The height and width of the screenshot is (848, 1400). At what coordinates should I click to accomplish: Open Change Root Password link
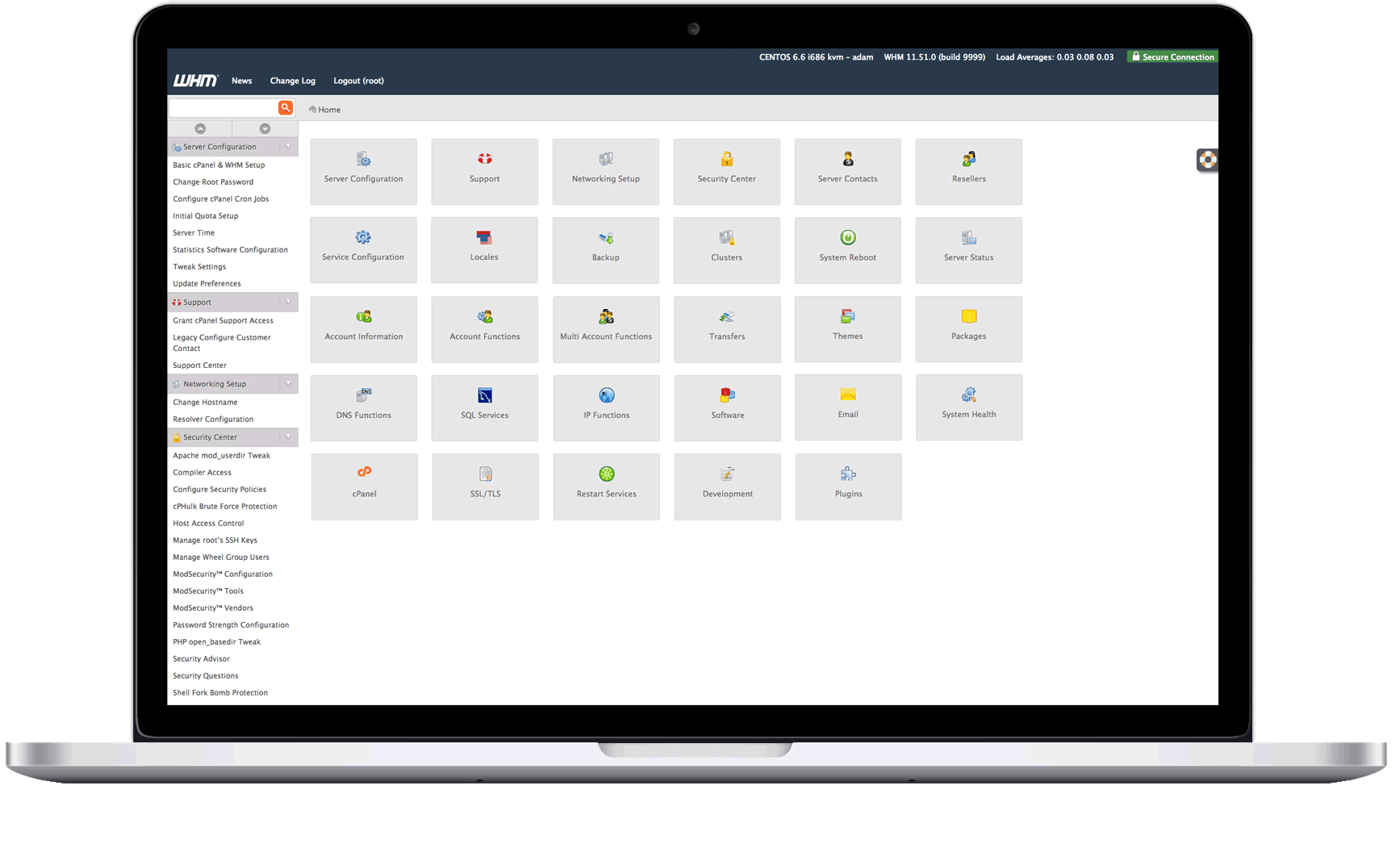click(x=213, y=182)
